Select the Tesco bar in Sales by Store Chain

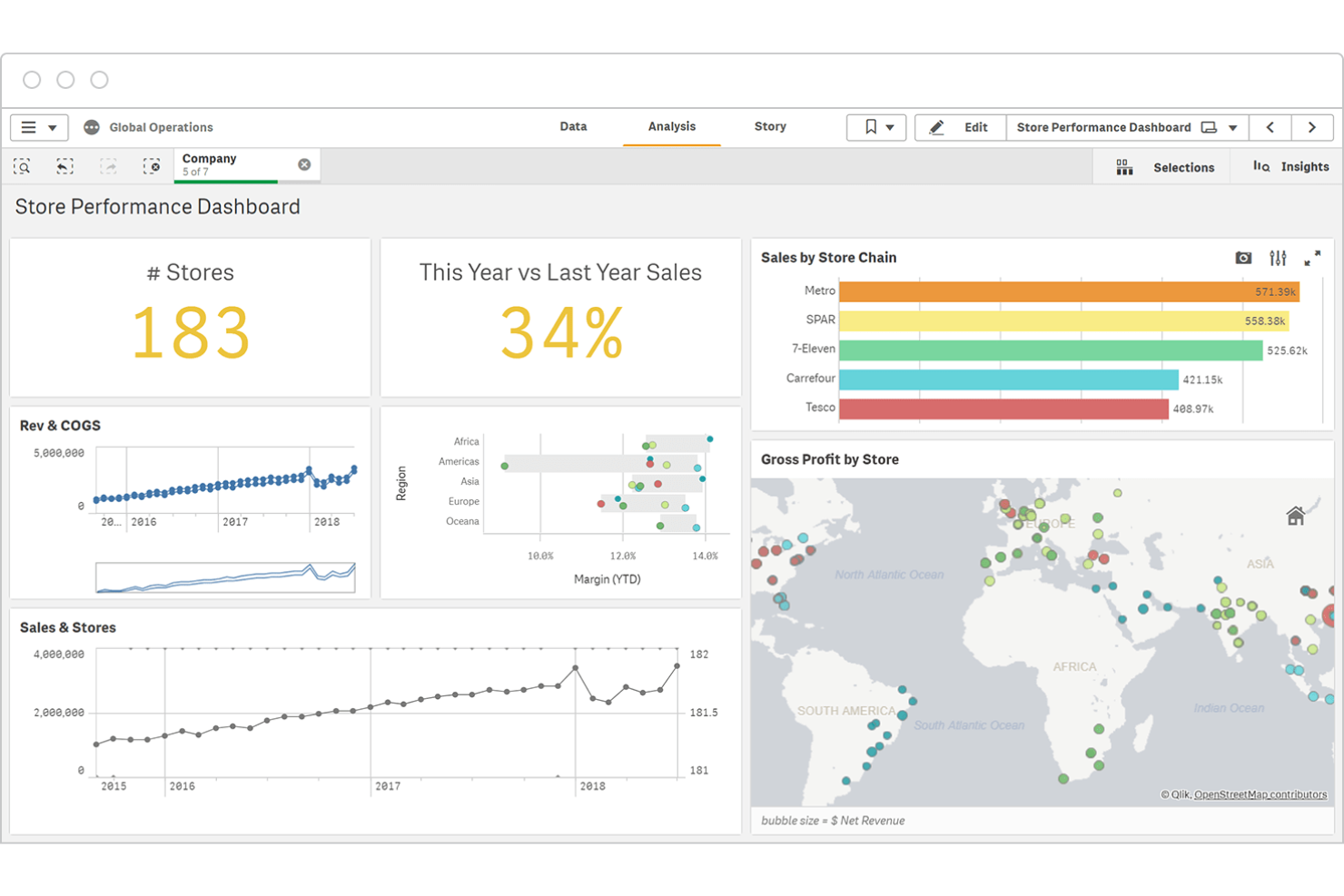999,409
